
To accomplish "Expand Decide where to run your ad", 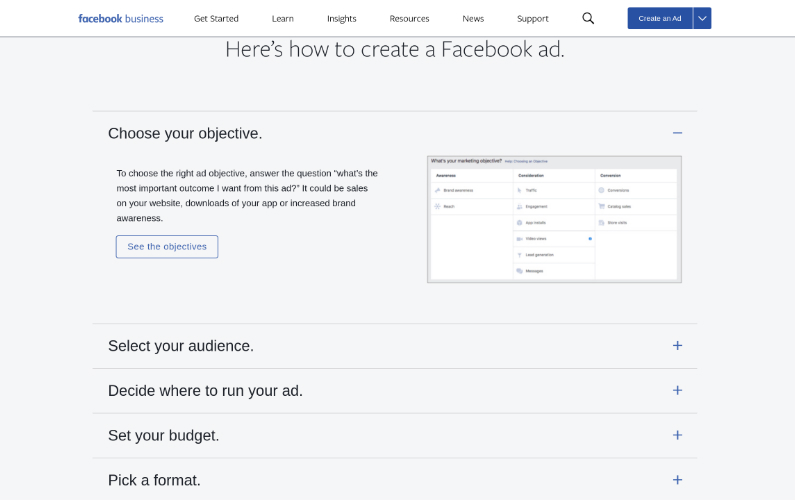I will click(x=677, y=391).
